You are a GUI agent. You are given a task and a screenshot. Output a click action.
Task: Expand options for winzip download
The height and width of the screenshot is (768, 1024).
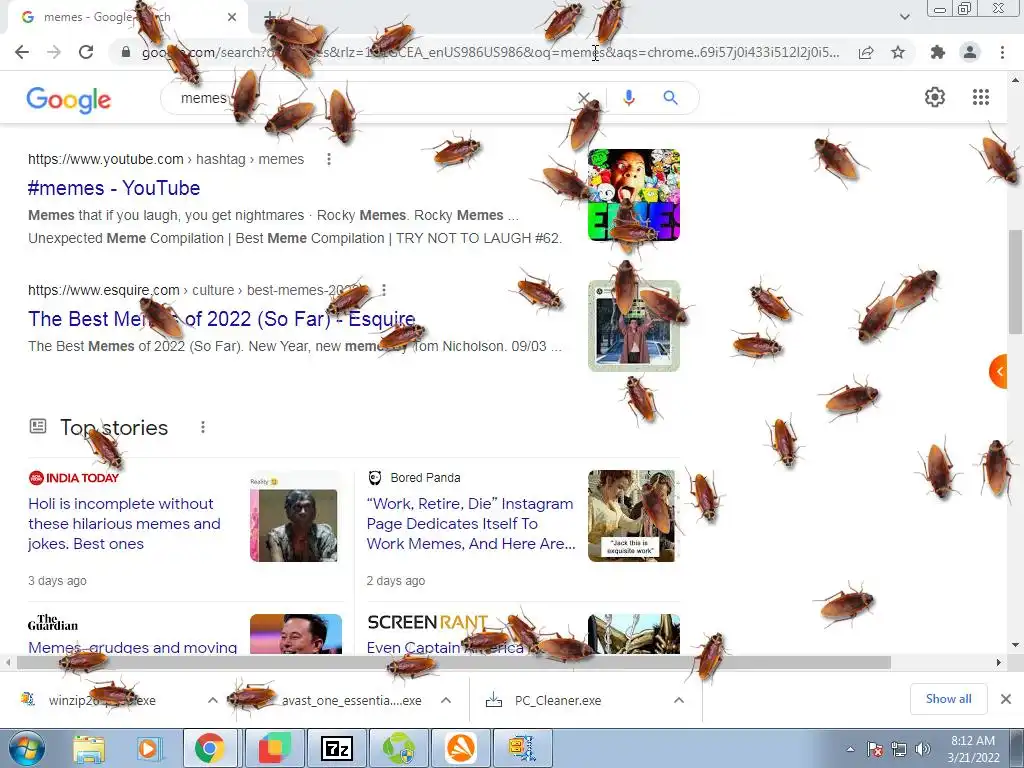coord(212,700)
